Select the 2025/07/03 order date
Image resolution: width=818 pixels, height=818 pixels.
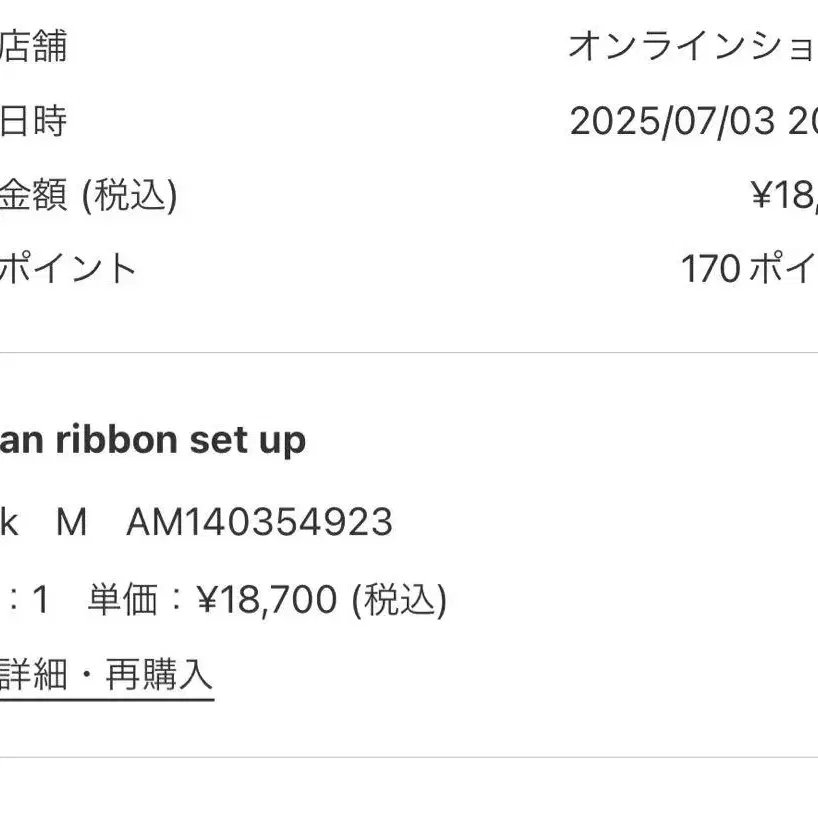tap(672, 121)
